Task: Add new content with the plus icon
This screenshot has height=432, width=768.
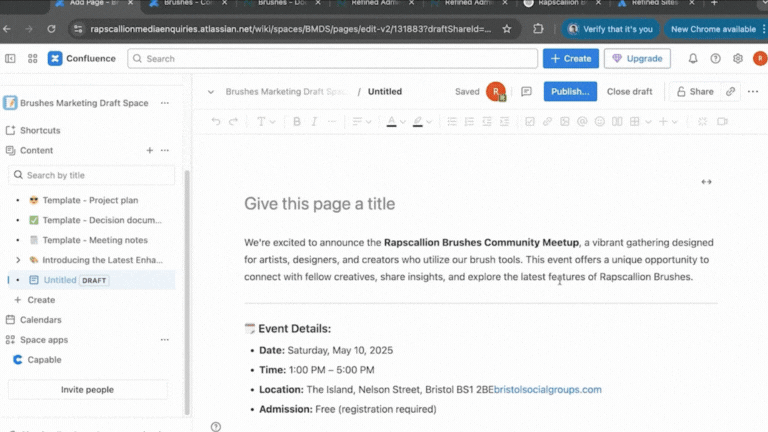Action: click(149, 150)
